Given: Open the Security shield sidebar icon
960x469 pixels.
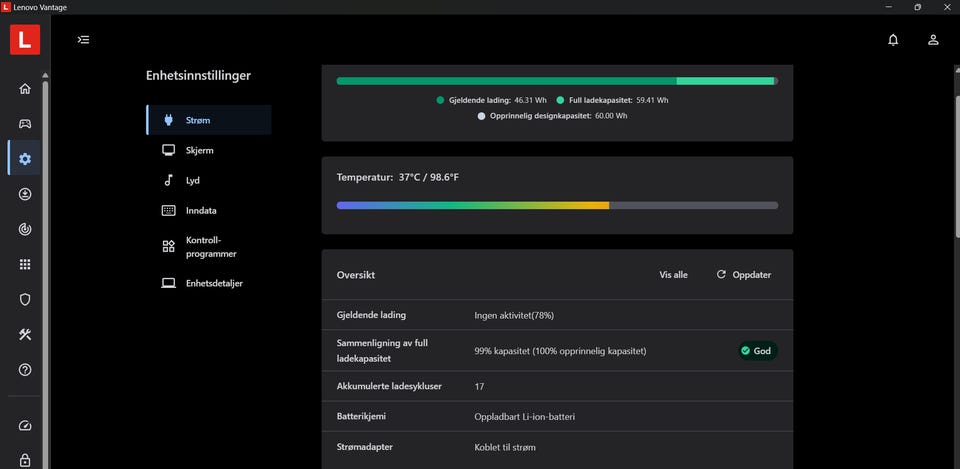Looking at the screenshot, I should click(24, 299).
